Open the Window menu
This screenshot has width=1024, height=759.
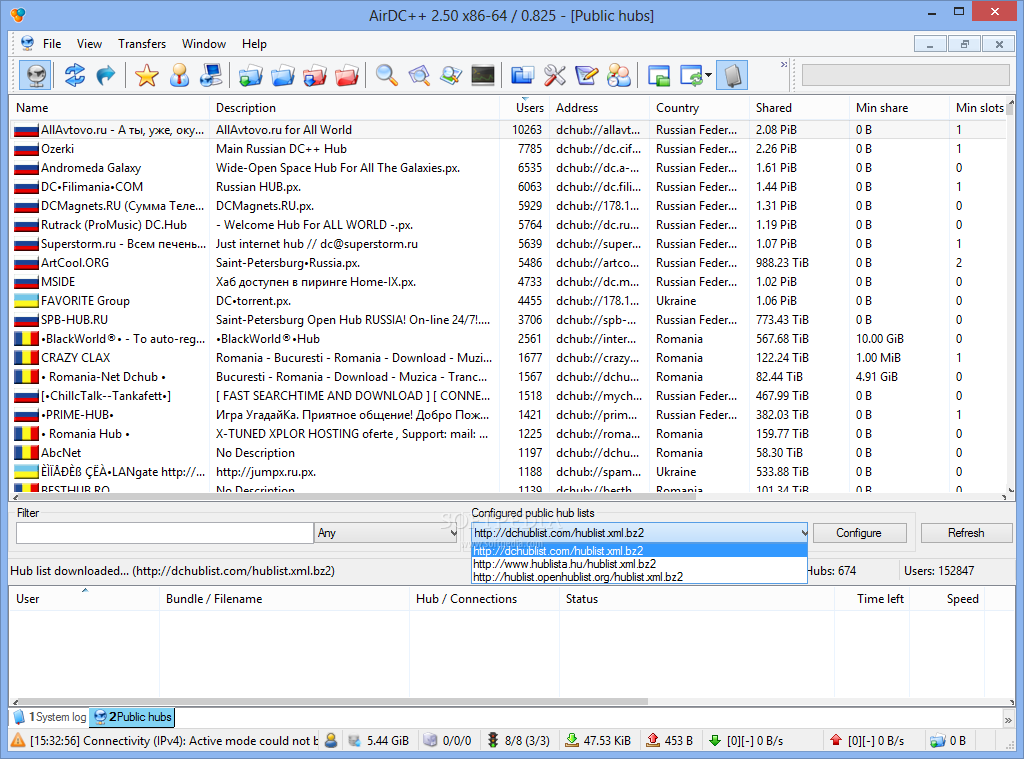click(x=204, y=44)
